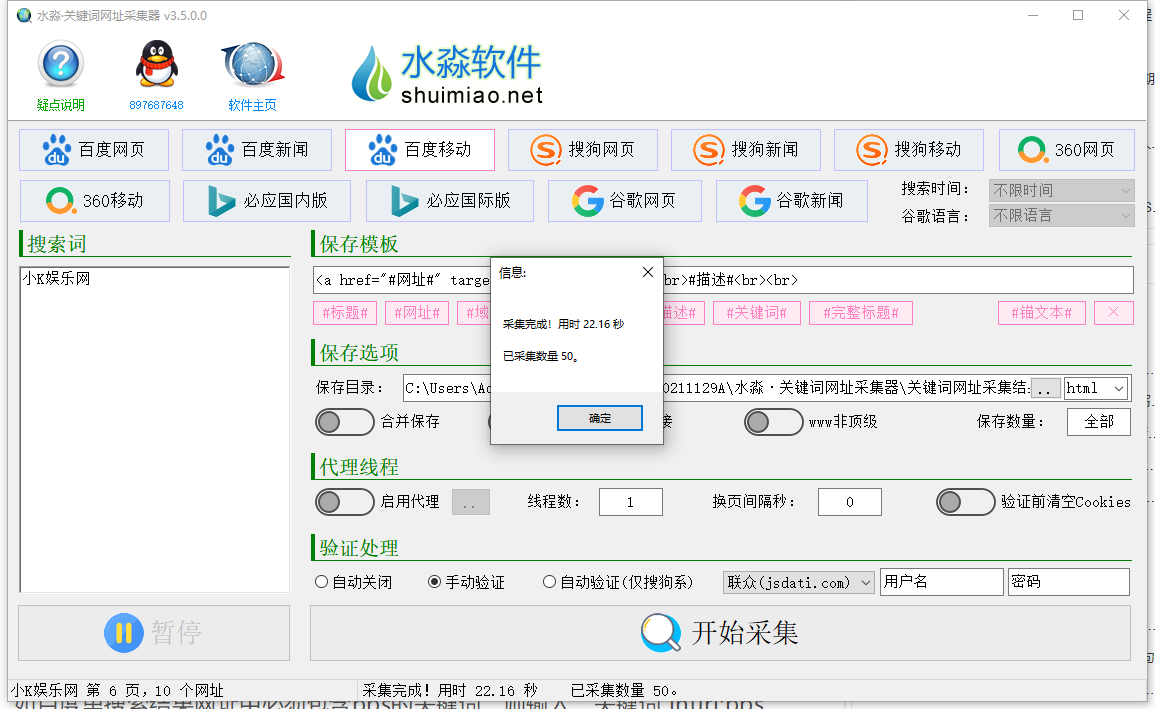Click the 疑点说明 help question mark icon

point(60,66)
